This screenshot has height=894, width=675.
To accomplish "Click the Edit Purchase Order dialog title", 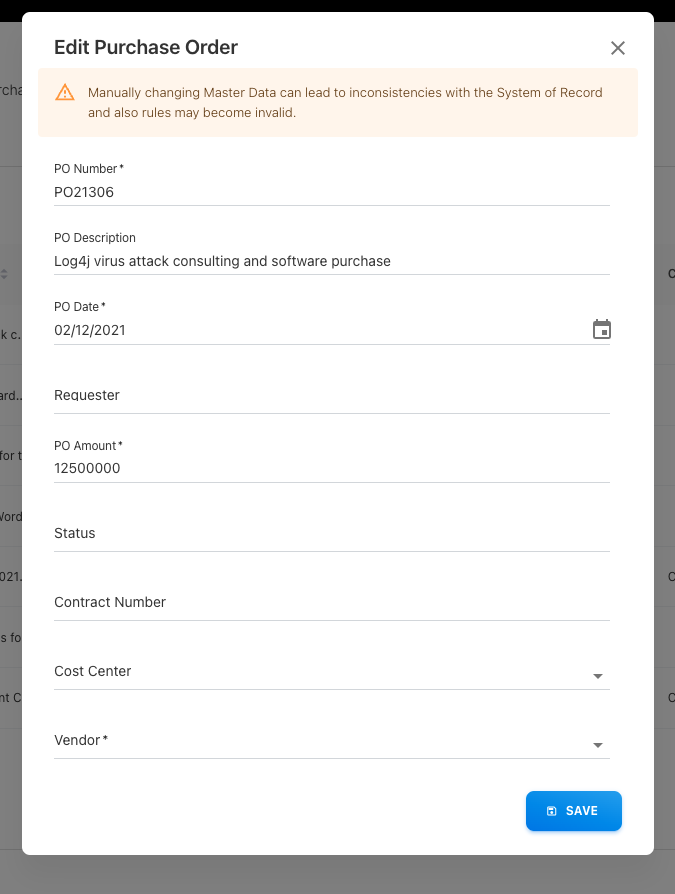I will tap(146, 47).
